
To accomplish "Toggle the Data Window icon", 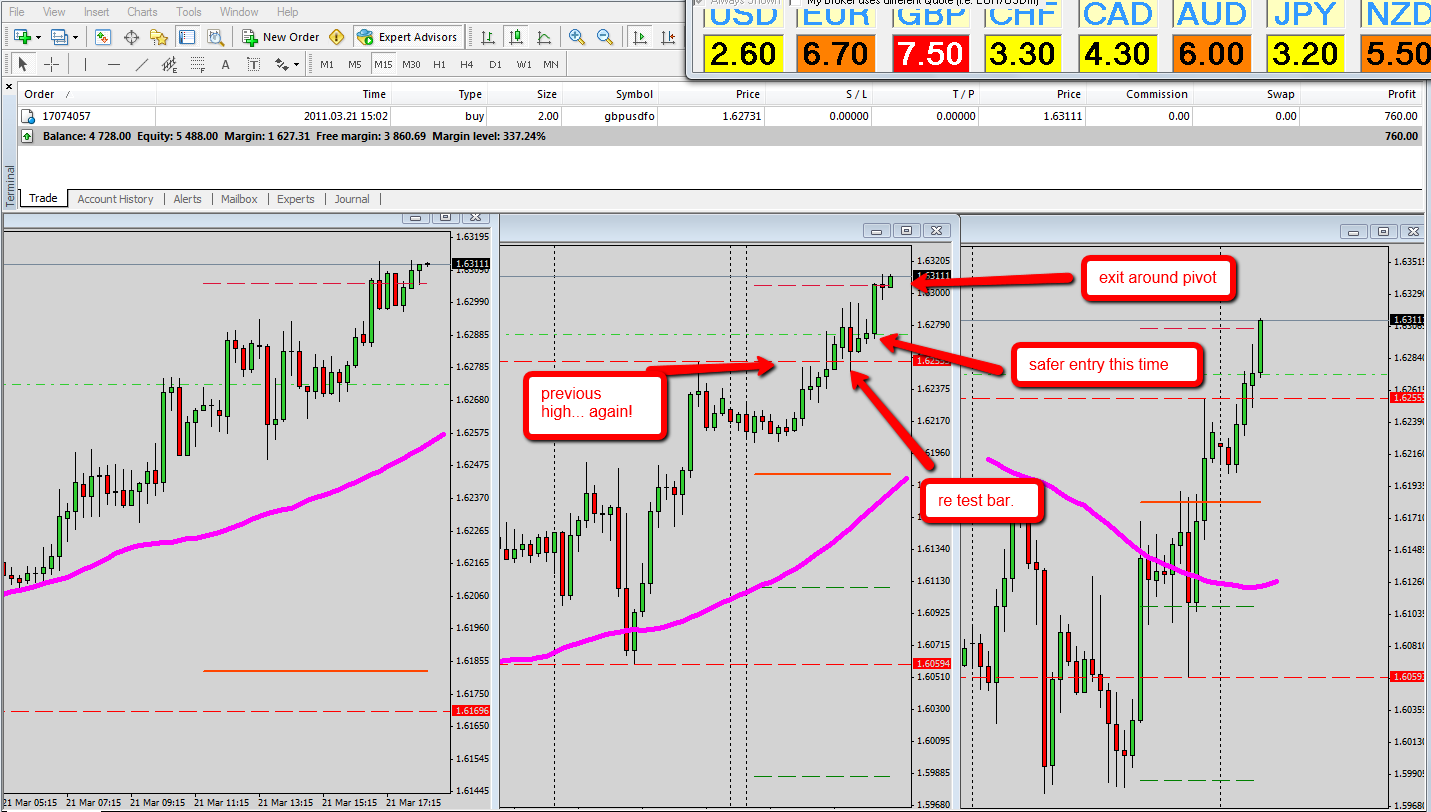I will [131, 37].
